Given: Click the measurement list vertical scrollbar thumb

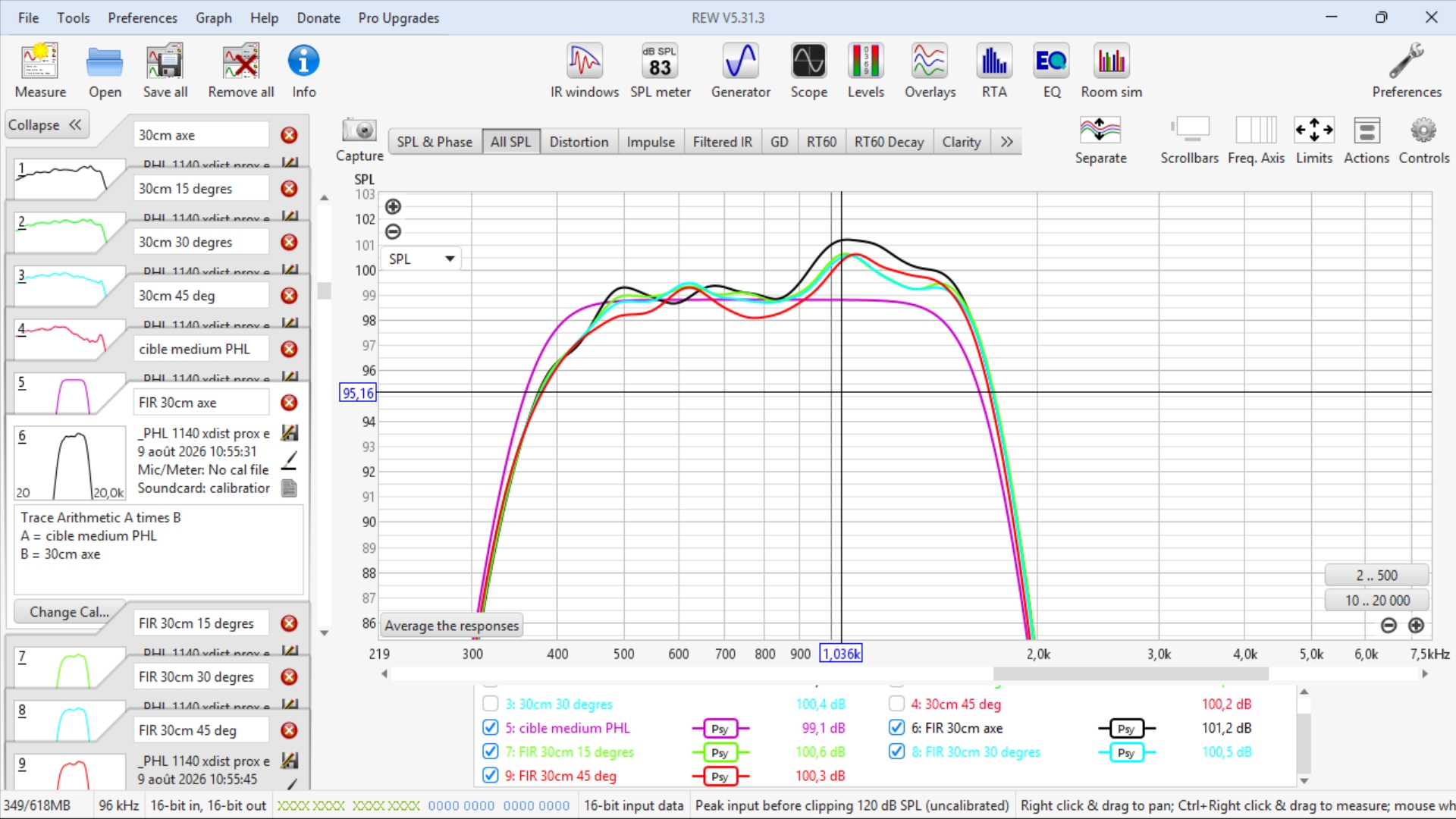Looking at the screenshot, I should 324,290.
